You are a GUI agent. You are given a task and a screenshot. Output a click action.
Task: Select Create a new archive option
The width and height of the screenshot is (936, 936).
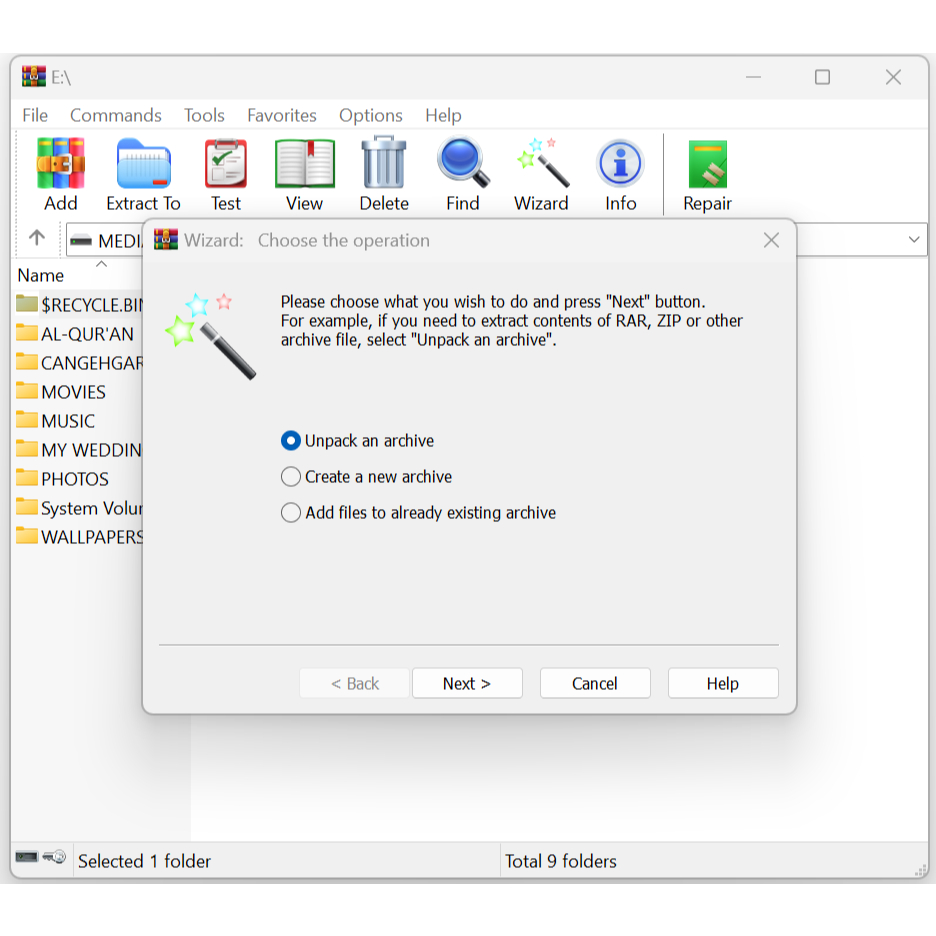pos(366,476)
